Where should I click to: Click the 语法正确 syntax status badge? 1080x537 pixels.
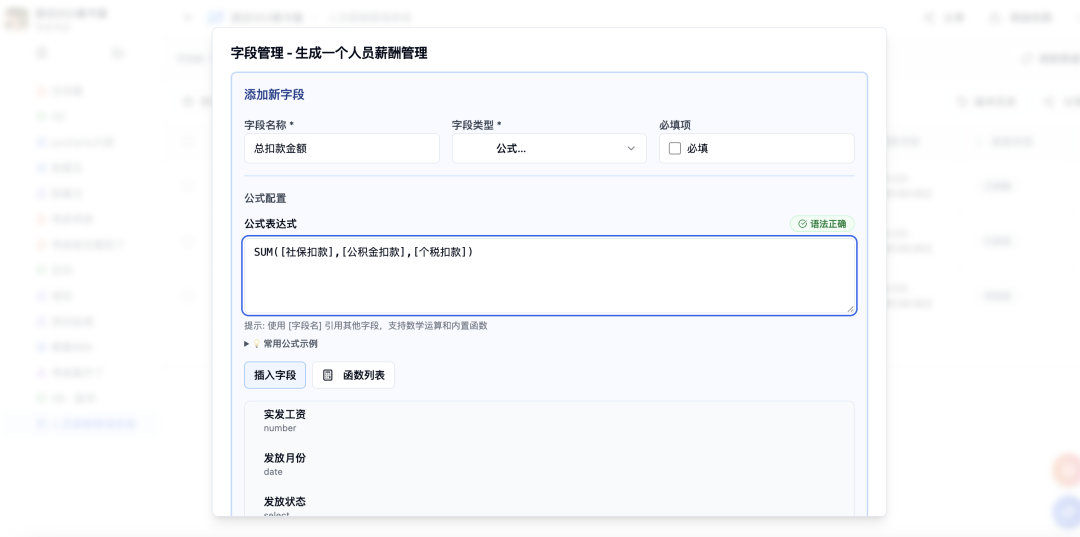tap(822, 224)
